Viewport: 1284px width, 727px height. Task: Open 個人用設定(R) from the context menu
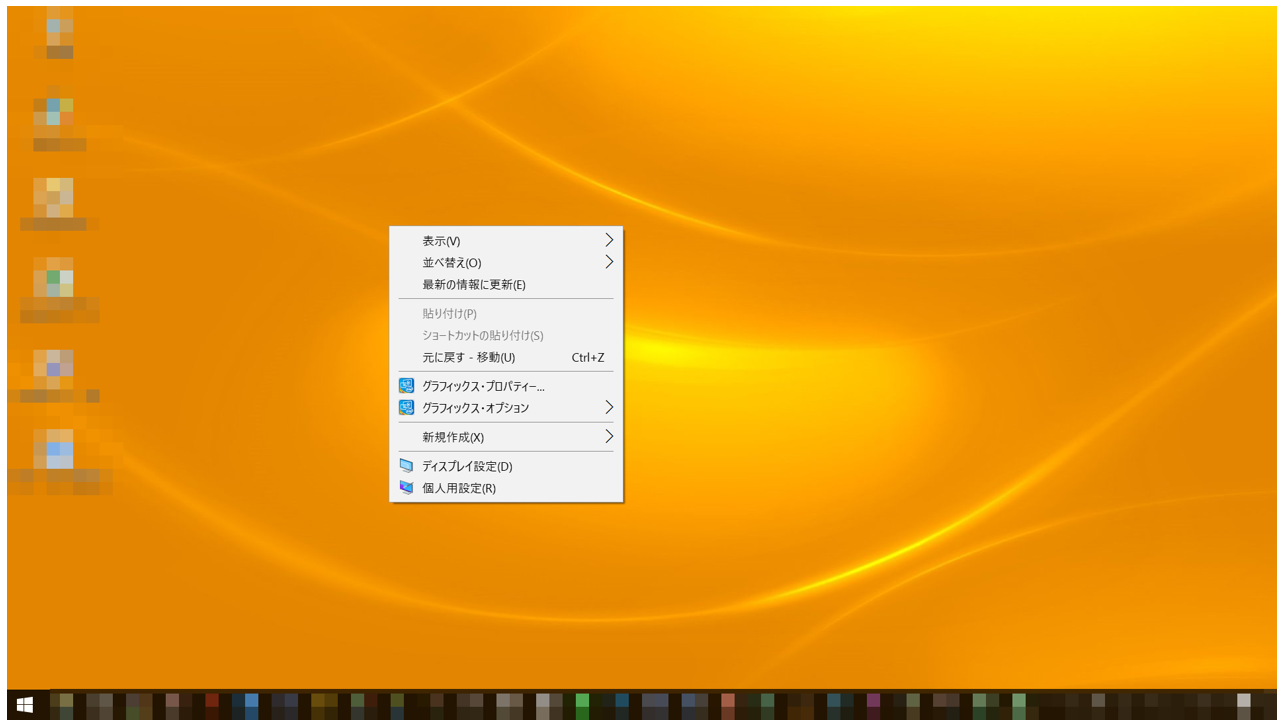458,488
